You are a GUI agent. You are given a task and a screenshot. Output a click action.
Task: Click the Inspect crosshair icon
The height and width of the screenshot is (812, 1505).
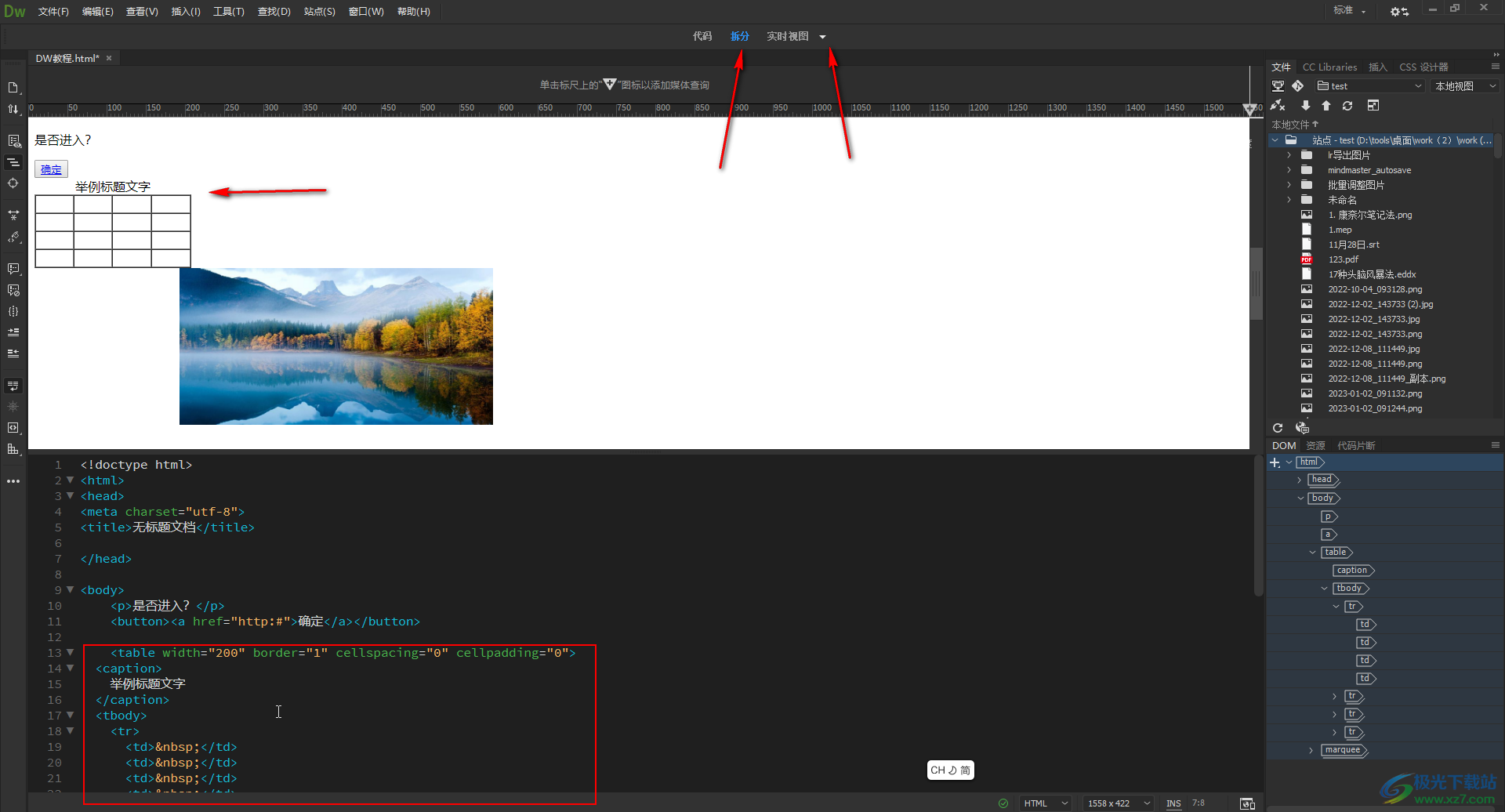pos(13,183)
